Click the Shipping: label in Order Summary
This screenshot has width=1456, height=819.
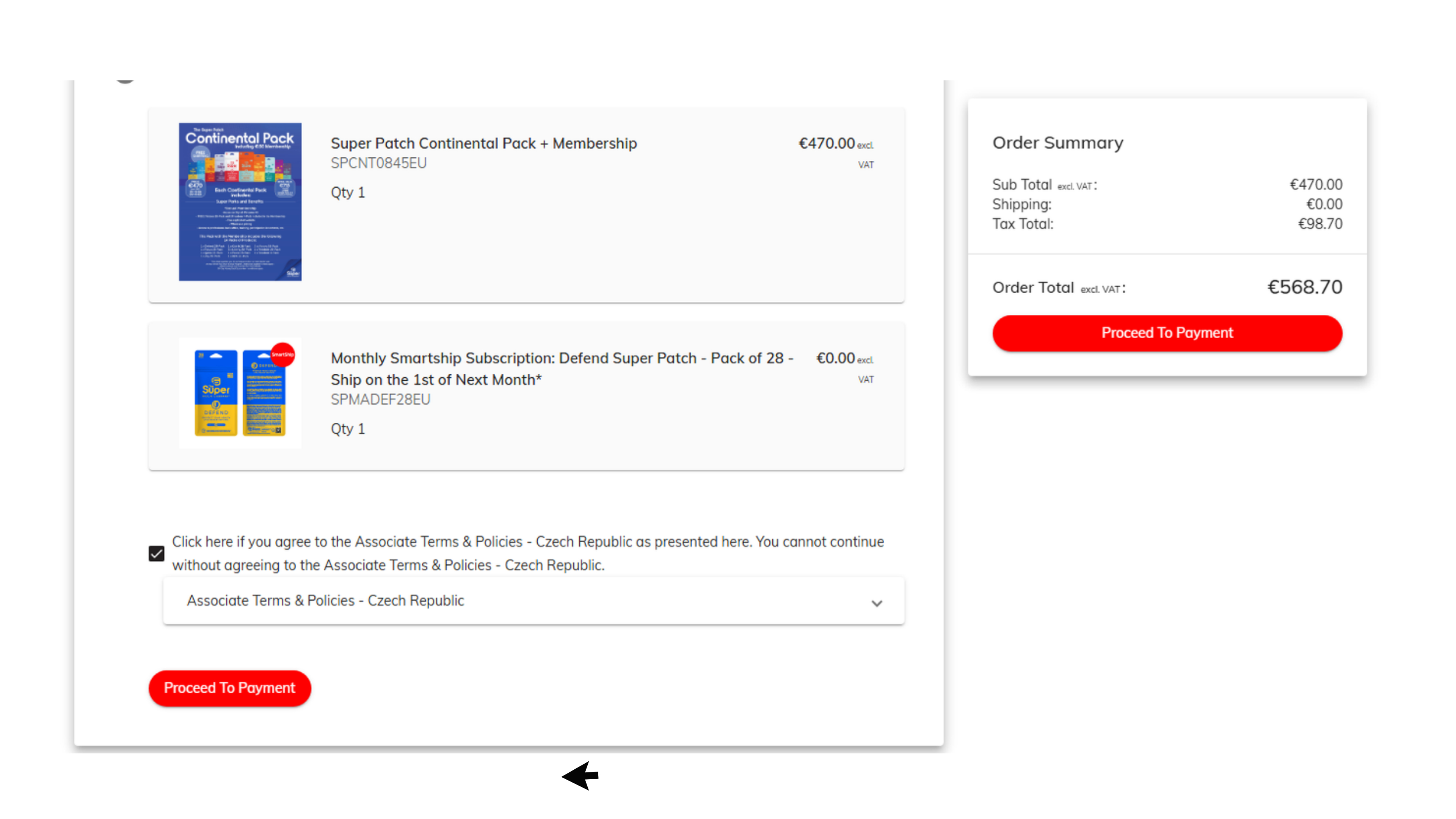coord(1022,205)
